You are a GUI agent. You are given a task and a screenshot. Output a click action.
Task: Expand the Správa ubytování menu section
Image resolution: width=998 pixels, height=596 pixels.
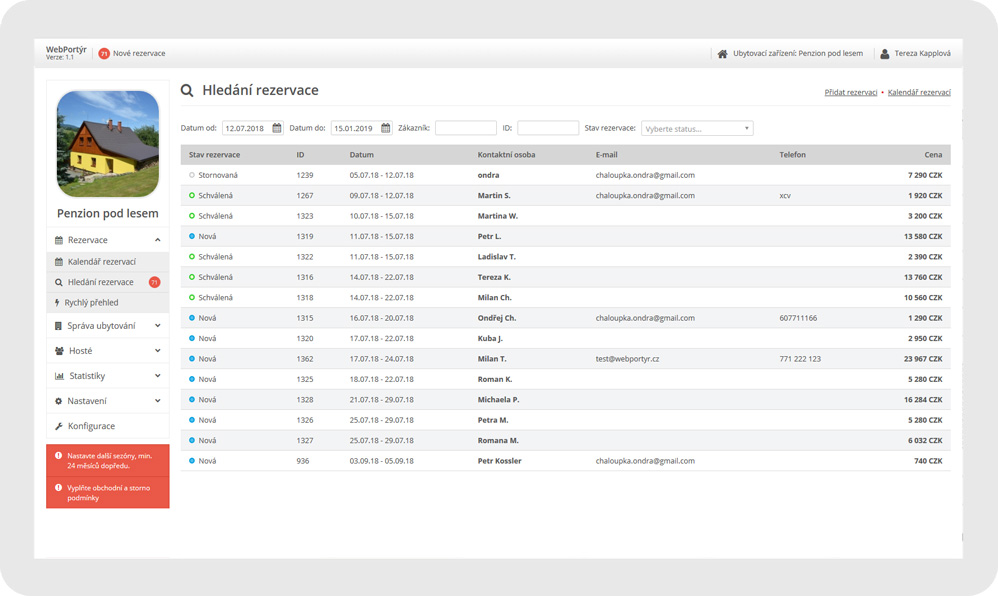(107, 326)
